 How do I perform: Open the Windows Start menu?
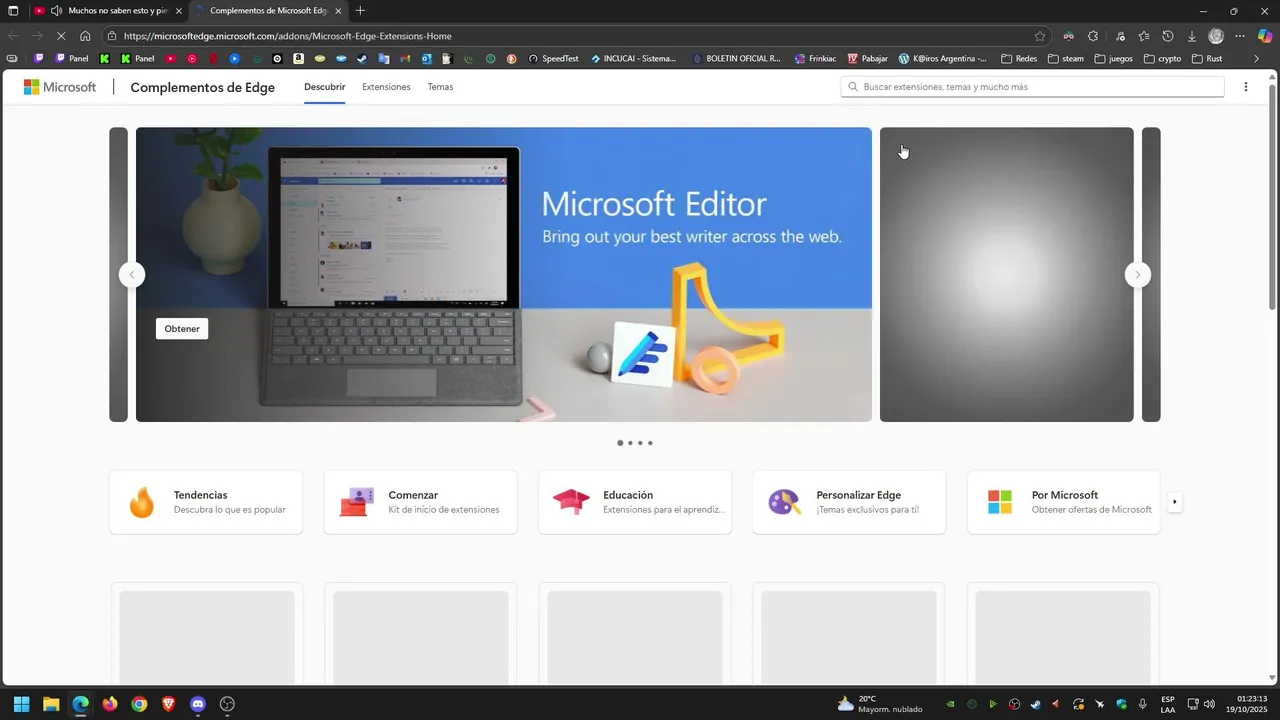[21, 704]
